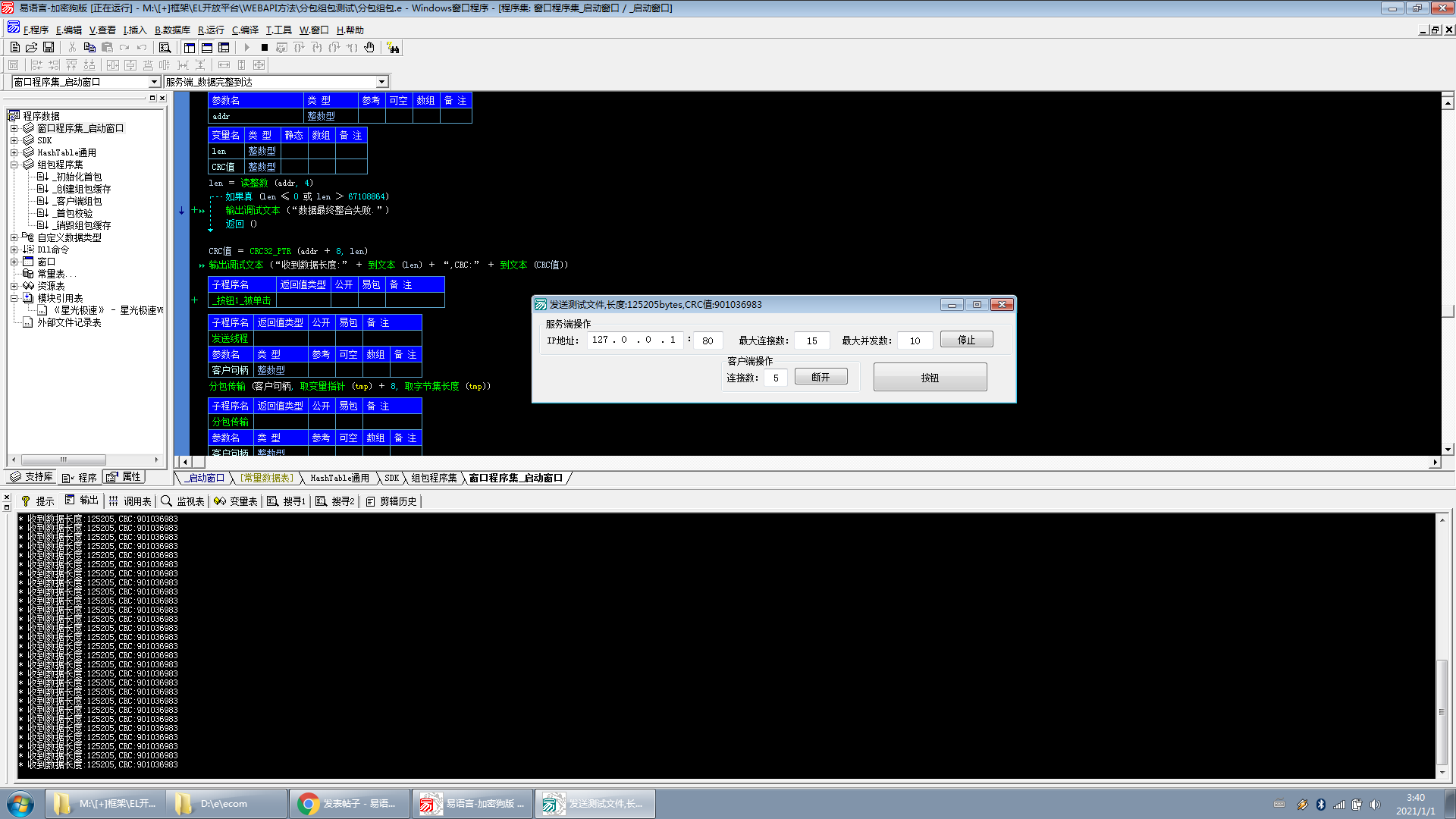Collapse the 组包程序集 tree node
This screenshot has height=819, width=1456.
[14, 165]
